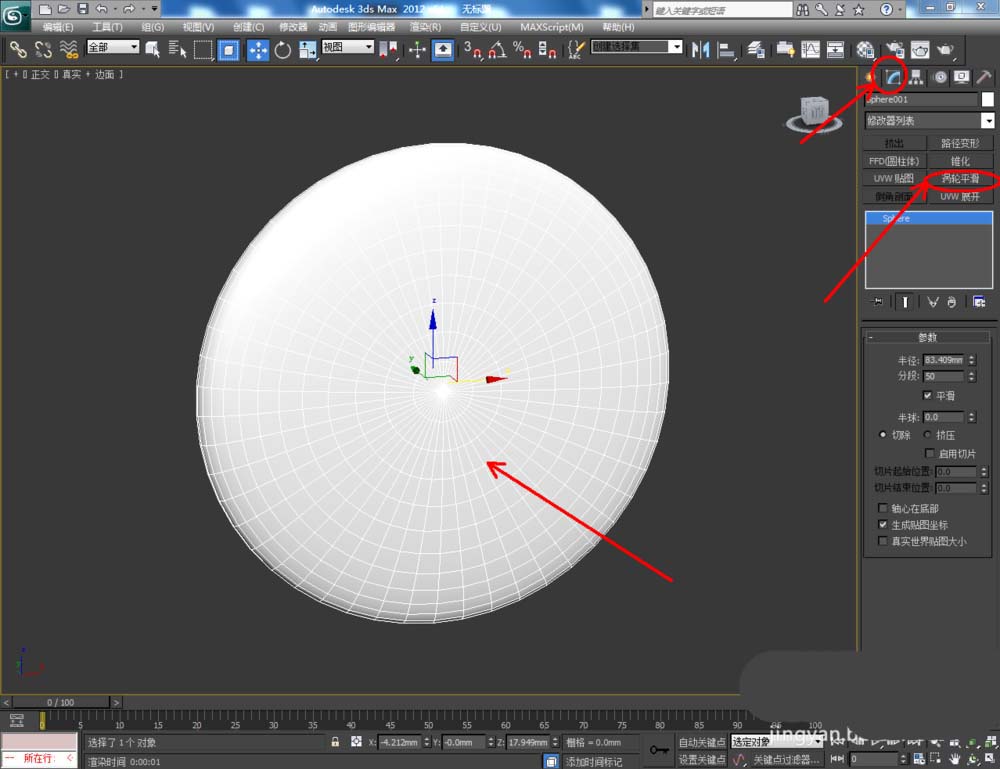The image size is (1000, 769).
Task: Open the 自定义(U) menu
Action: tap(483, 27)
